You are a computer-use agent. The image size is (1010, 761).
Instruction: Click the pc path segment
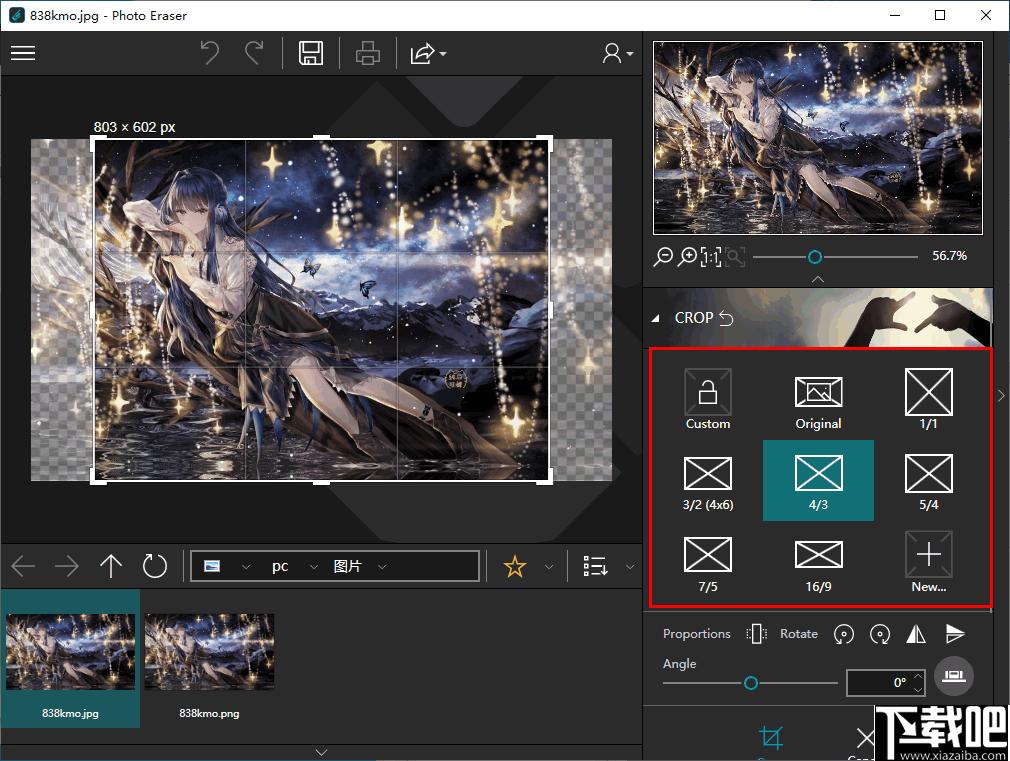pos(280,566)
